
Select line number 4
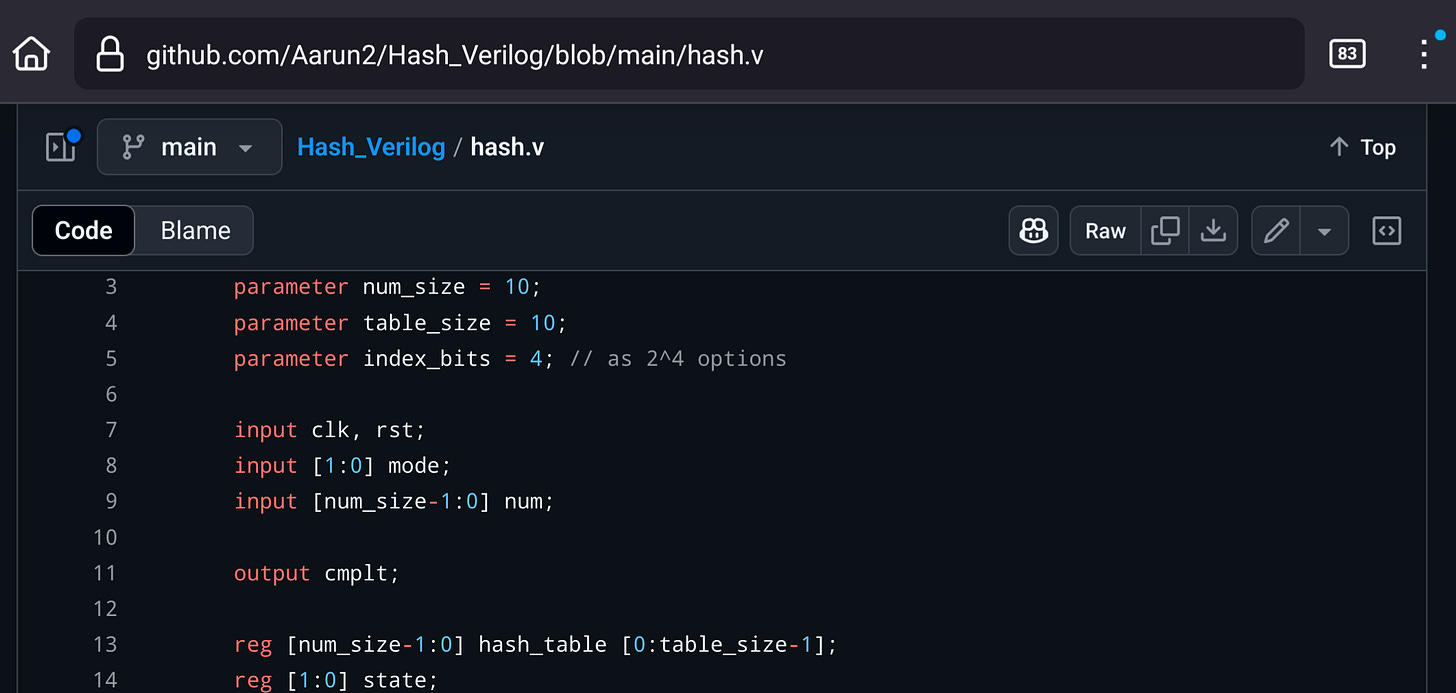point(111,323)
